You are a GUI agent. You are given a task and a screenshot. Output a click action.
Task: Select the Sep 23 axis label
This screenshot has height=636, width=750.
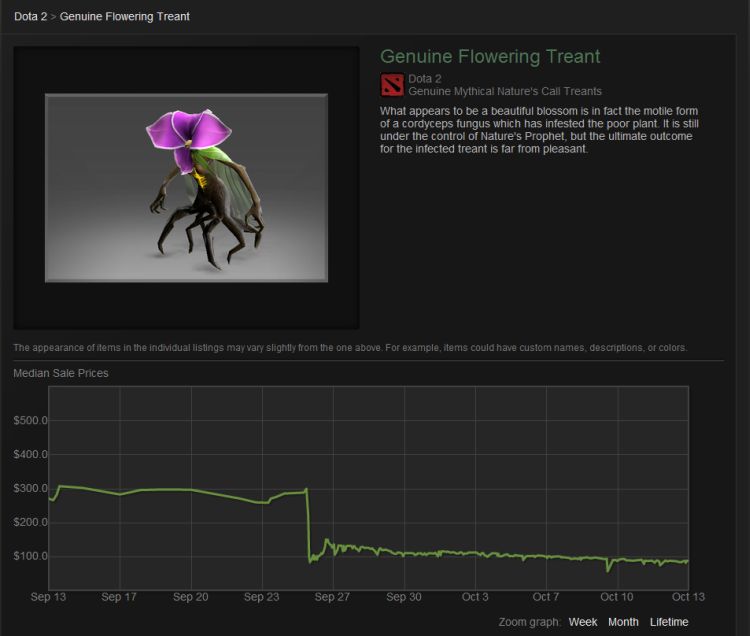click(x=262, y=597)
